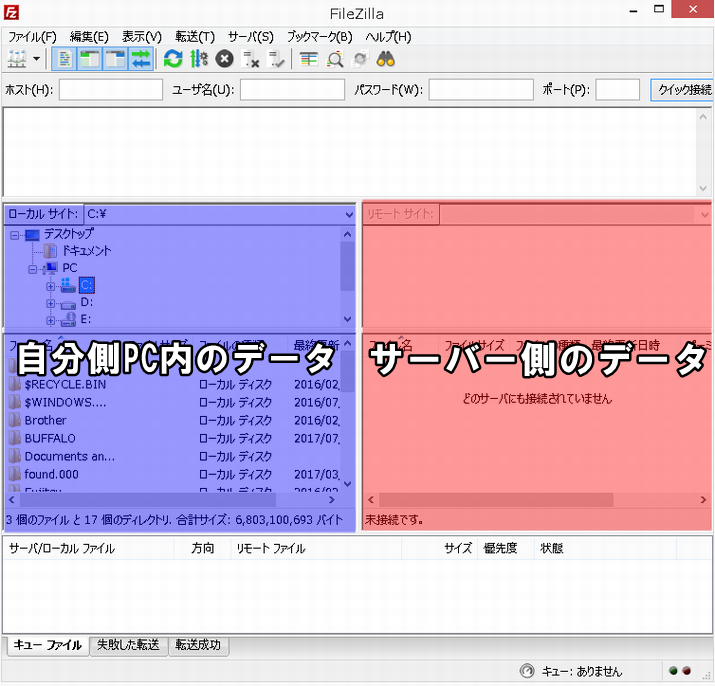Click local file list right scroll arrow

click(332, 500)
